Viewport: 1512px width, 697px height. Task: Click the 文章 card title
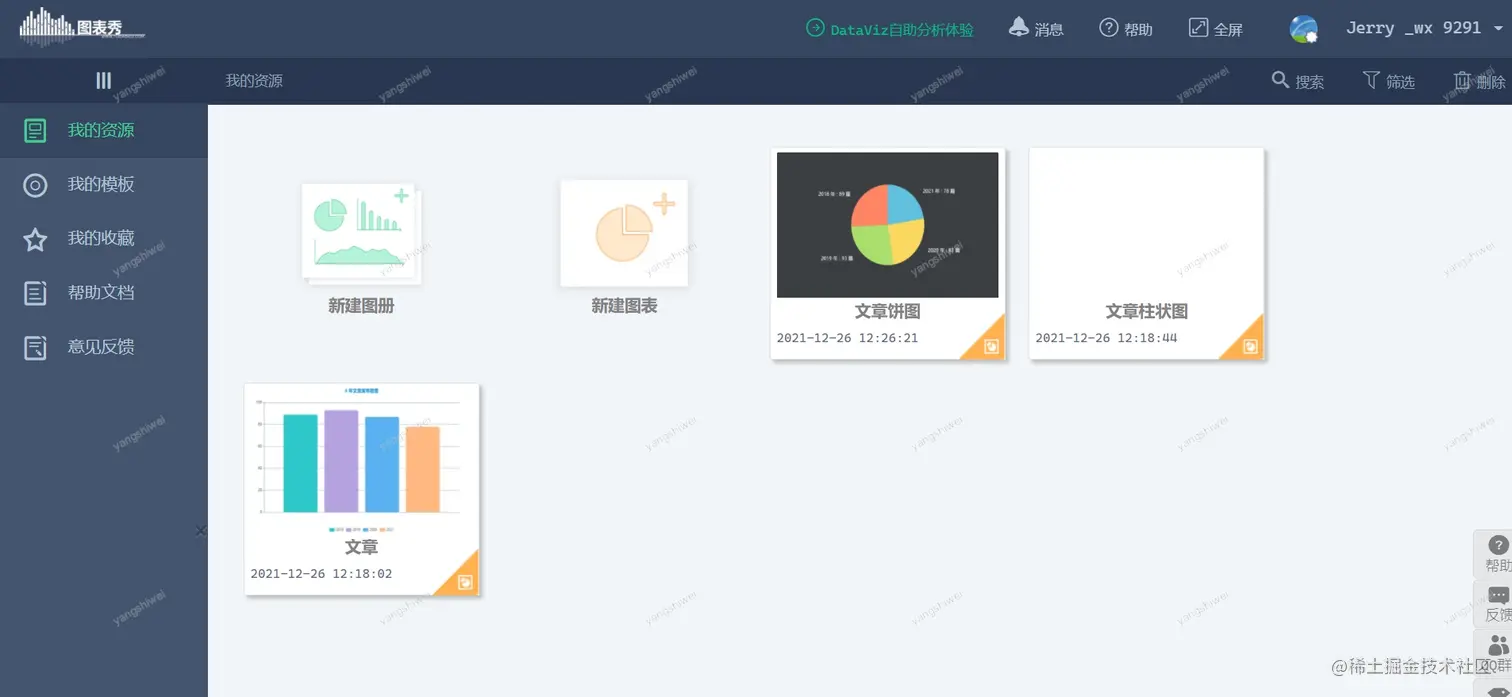click(361, 548)
